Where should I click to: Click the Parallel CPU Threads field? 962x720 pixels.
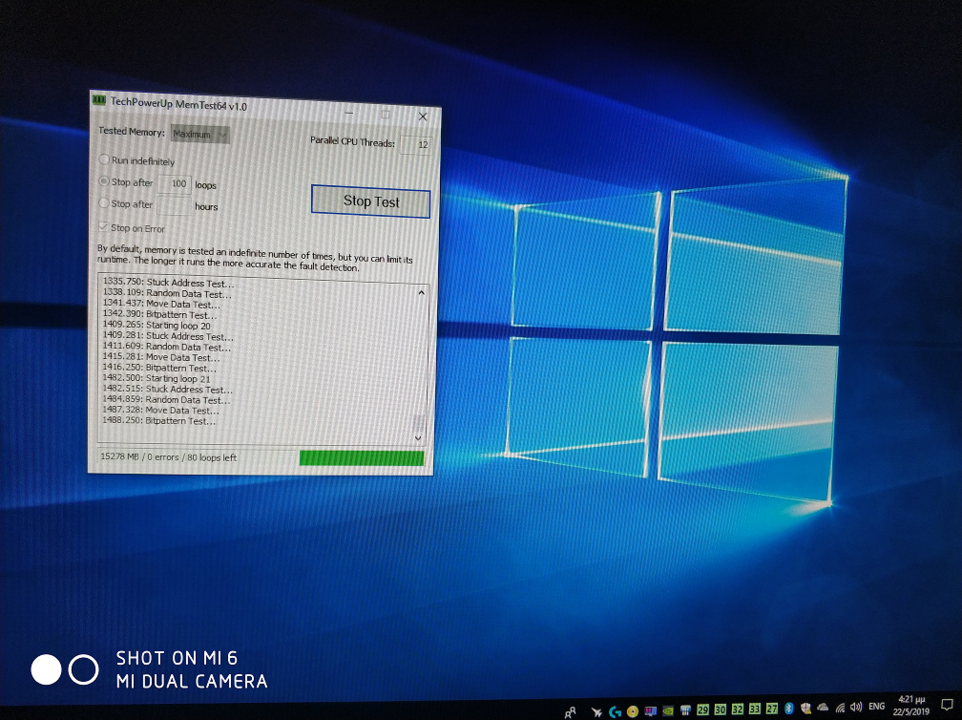416,145
